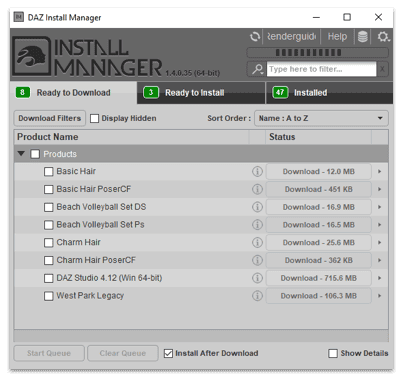Show info for Basic Hair PoserCF
This screenshot has height=377, width=402.
[x=257, y=189]
